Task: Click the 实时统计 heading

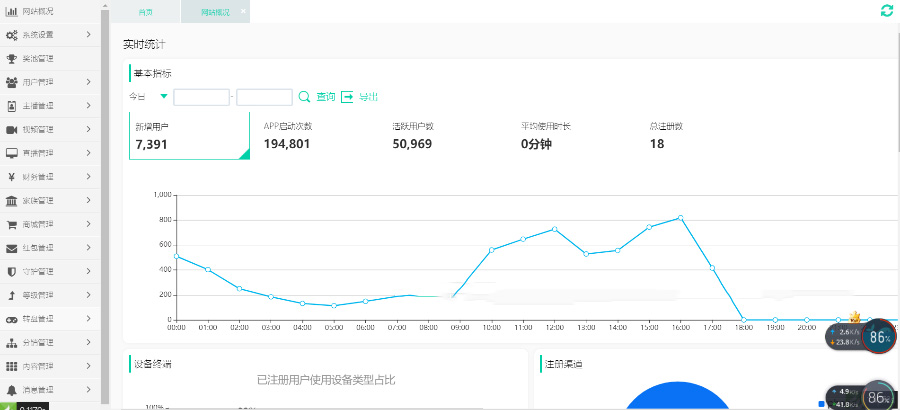Action: coord(145,45)
